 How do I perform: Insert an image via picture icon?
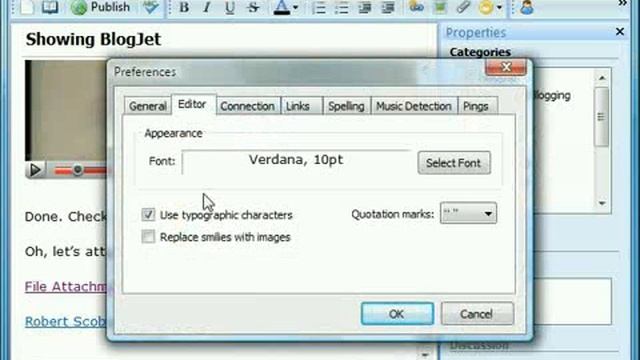pos(440,7)
